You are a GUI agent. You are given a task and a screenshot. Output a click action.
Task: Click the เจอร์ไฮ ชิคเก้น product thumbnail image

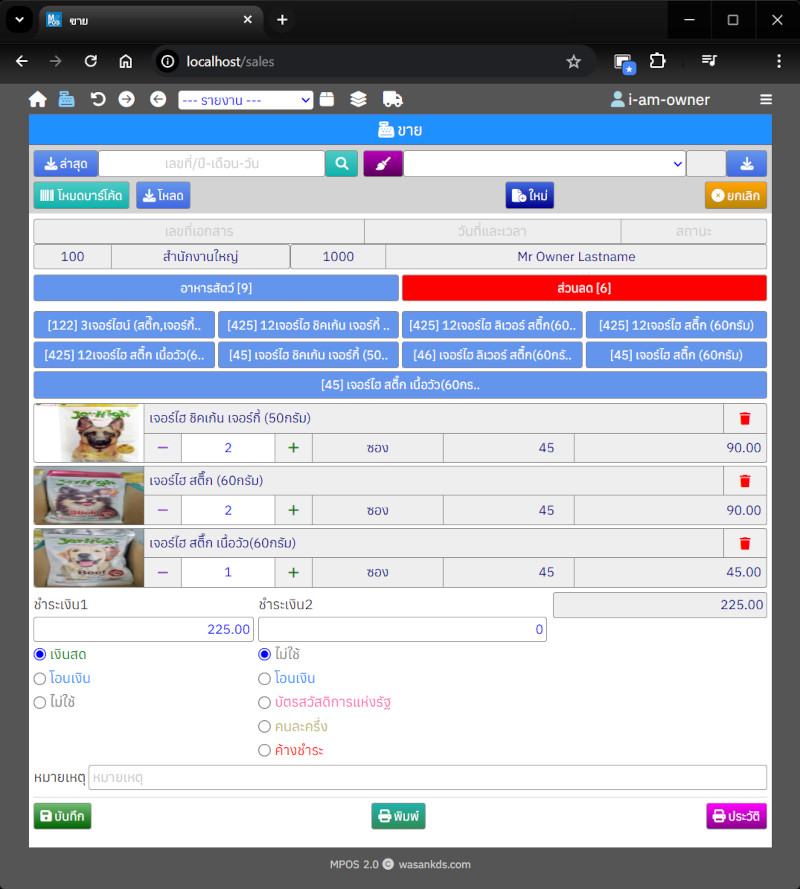pos(89,433)
